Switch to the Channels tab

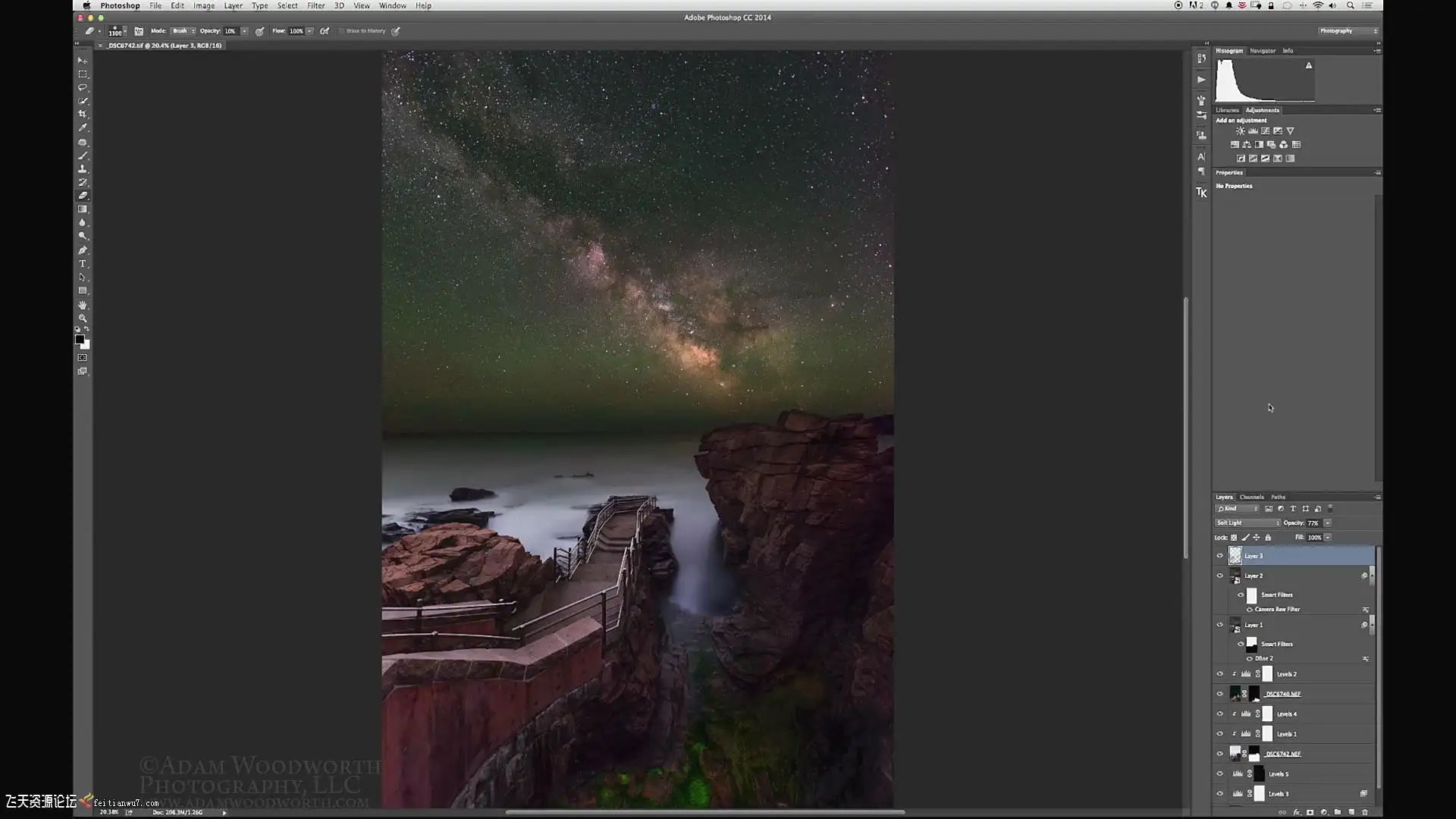[x=1251, y=497]
